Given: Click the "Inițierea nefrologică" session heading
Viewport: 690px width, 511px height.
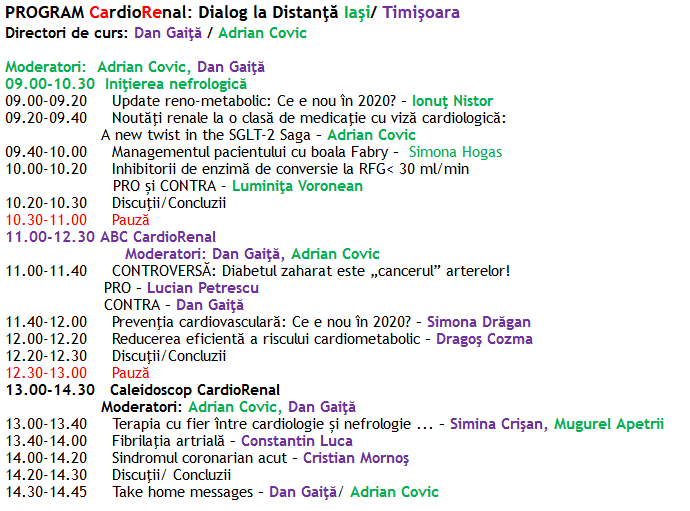Looking at the screenshot, I should 176,84.
